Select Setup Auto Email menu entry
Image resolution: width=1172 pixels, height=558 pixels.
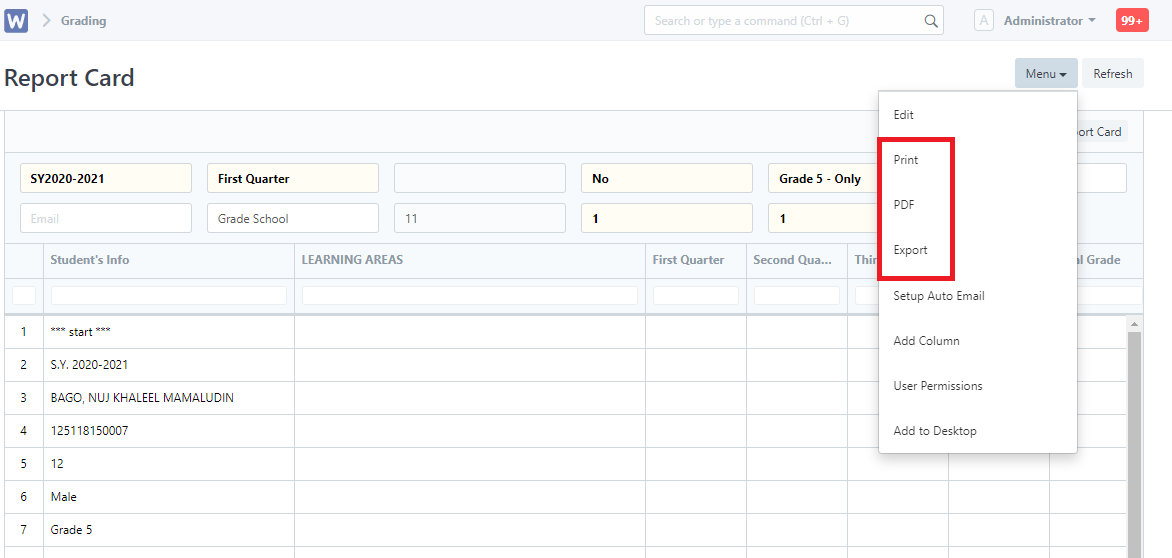978,296
